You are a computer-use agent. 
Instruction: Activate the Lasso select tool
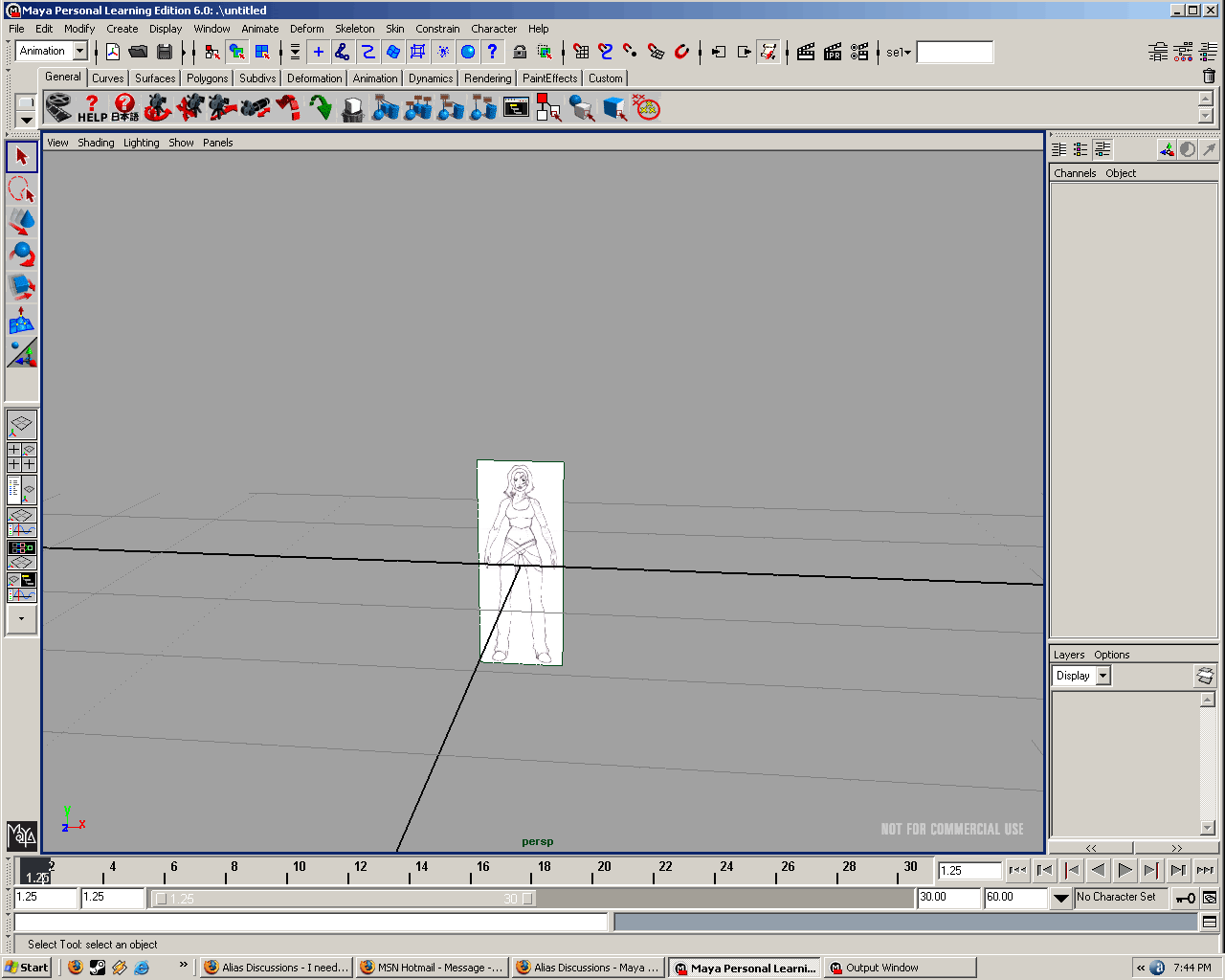(22, 189)
